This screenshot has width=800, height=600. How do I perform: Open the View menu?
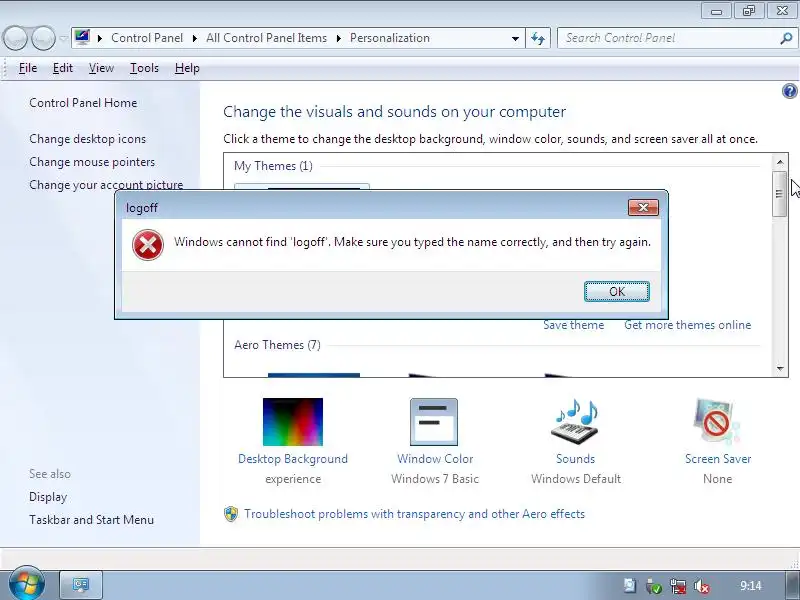101,68
